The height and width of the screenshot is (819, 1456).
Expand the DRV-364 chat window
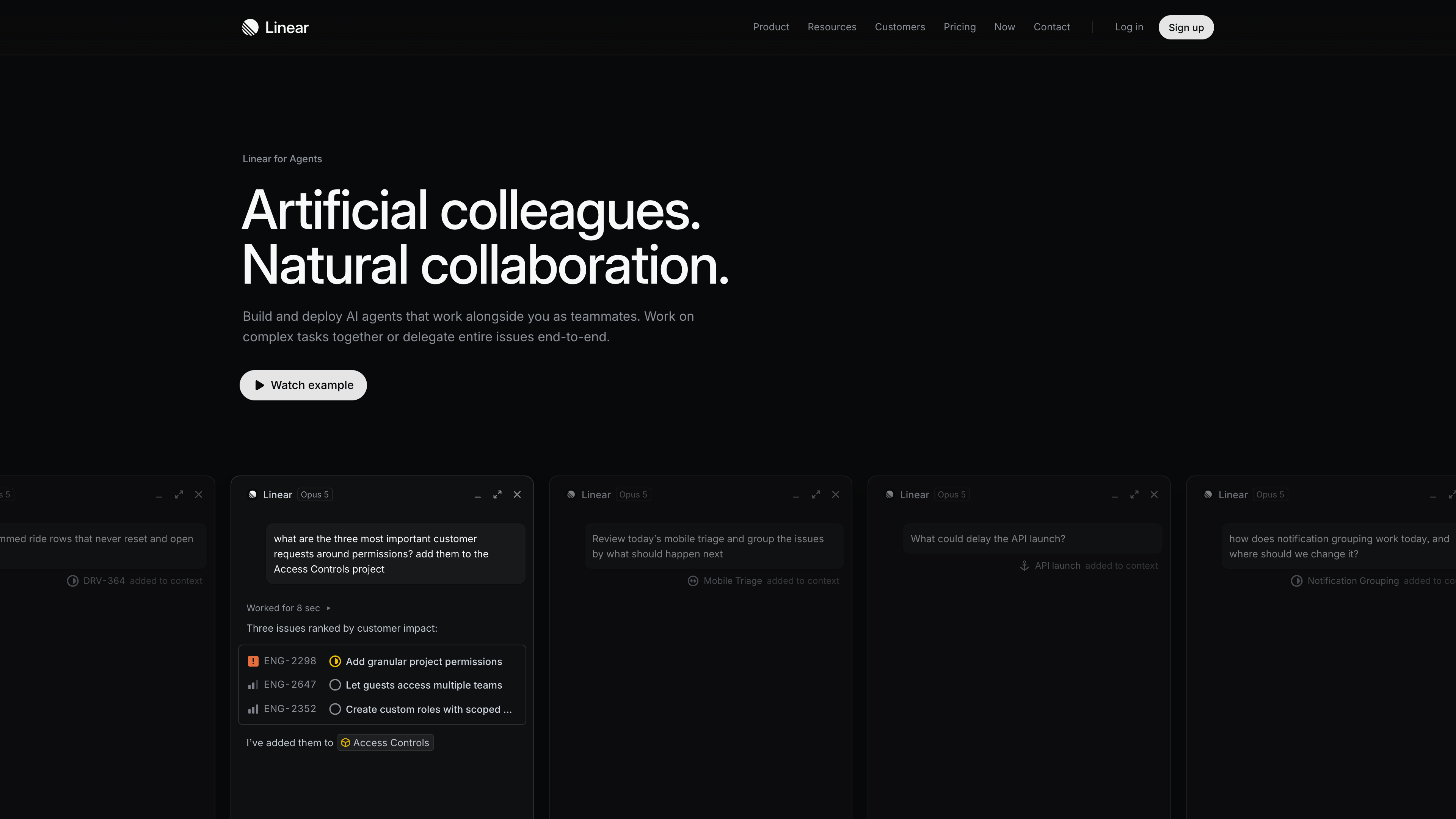179,494
